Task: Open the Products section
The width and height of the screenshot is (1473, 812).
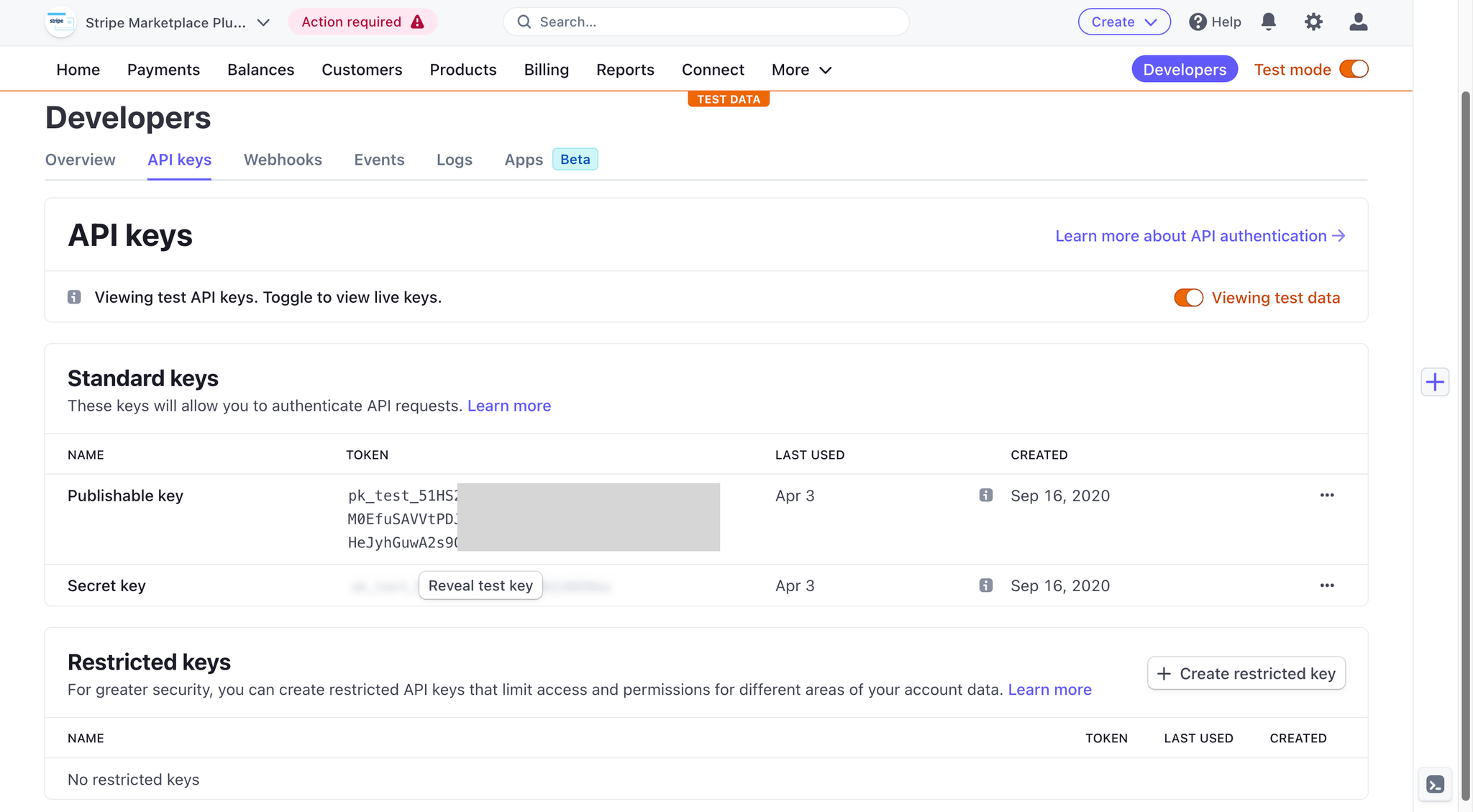Action: [x=463, y=70]
